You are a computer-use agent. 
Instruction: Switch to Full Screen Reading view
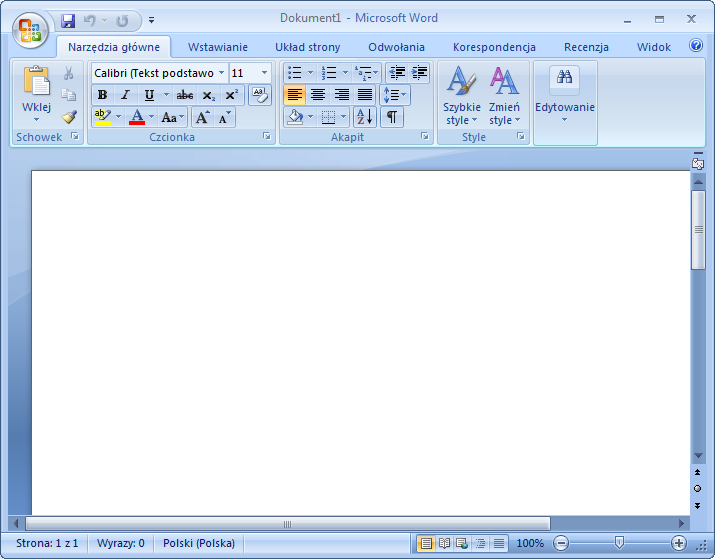[x=444, y=543]
